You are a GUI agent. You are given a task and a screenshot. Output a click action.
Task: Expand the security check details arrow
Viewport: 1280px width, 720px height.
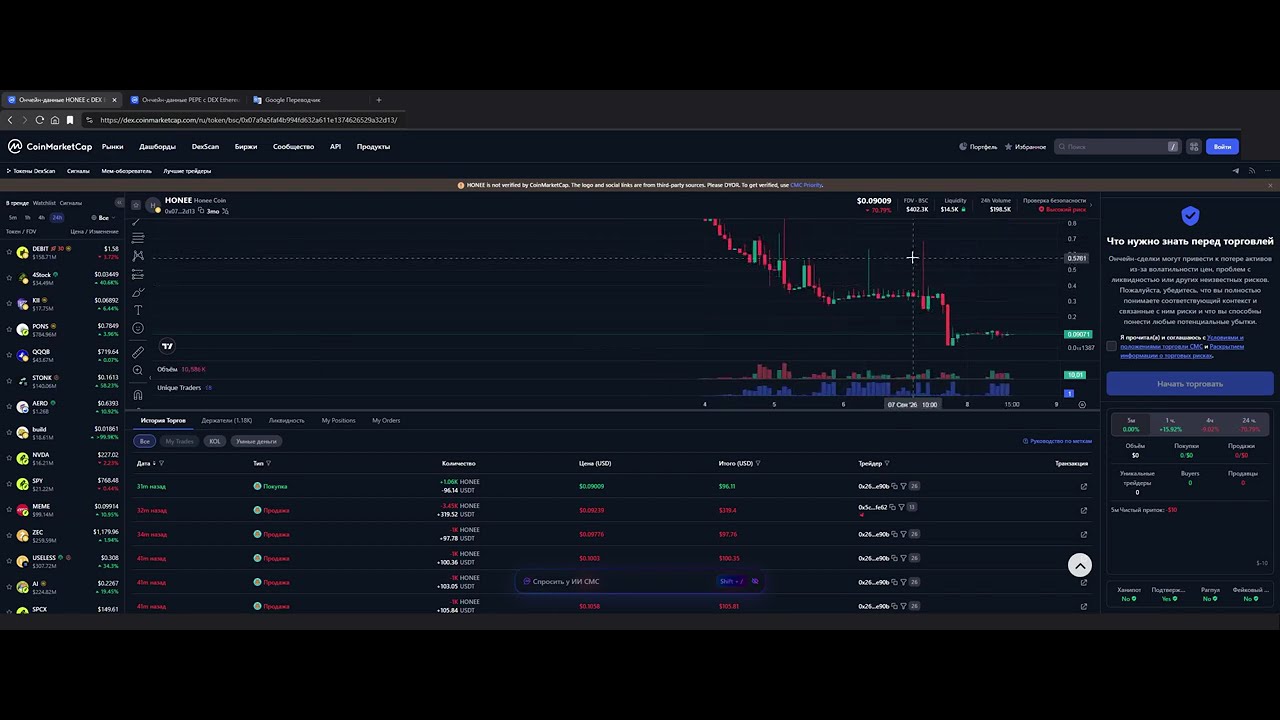pos(1091,205)
